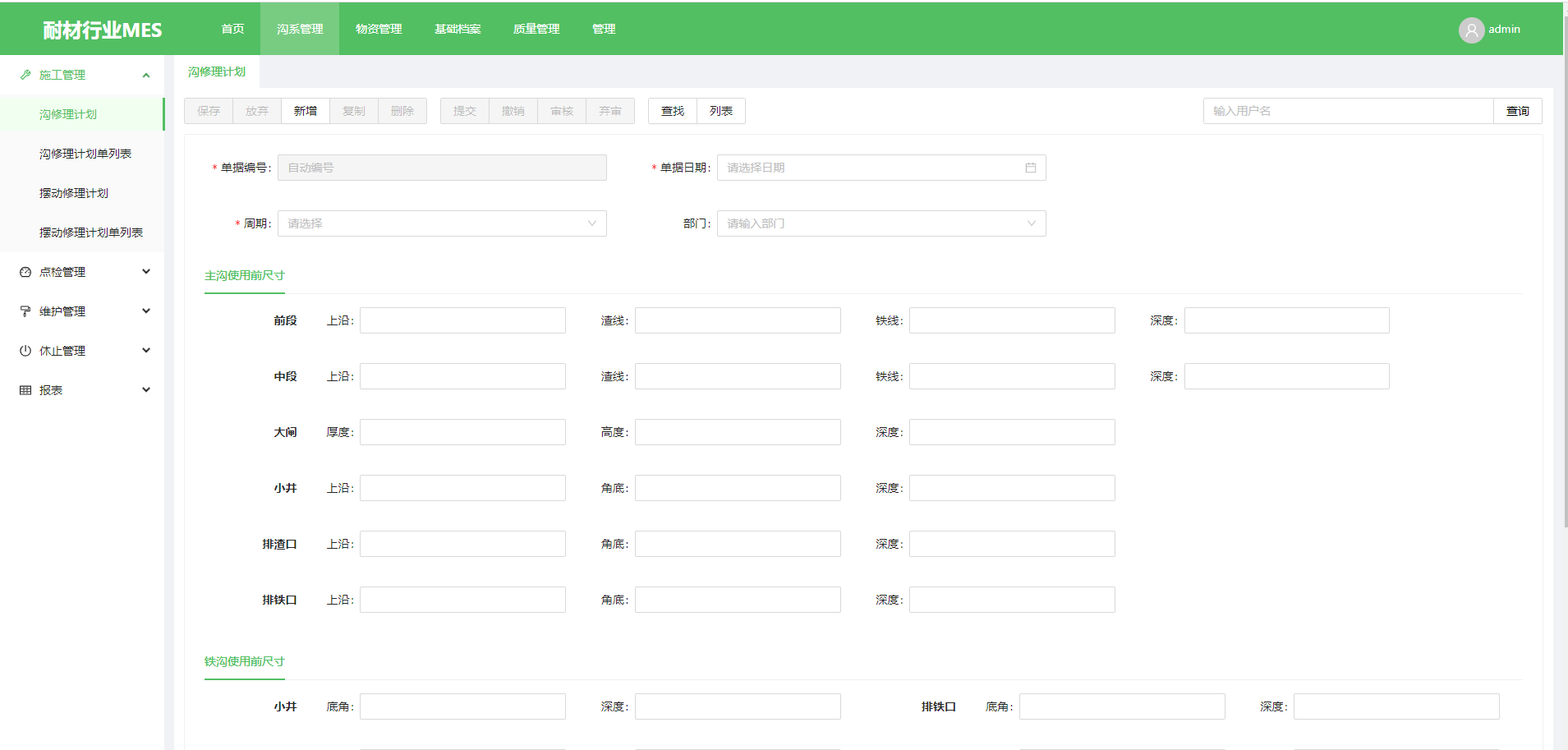Image resolution: width=1568 pixels, height=750 pixels.
Task: Click the calendar icon in 单据日期 field
Action: click(1030, 168)
